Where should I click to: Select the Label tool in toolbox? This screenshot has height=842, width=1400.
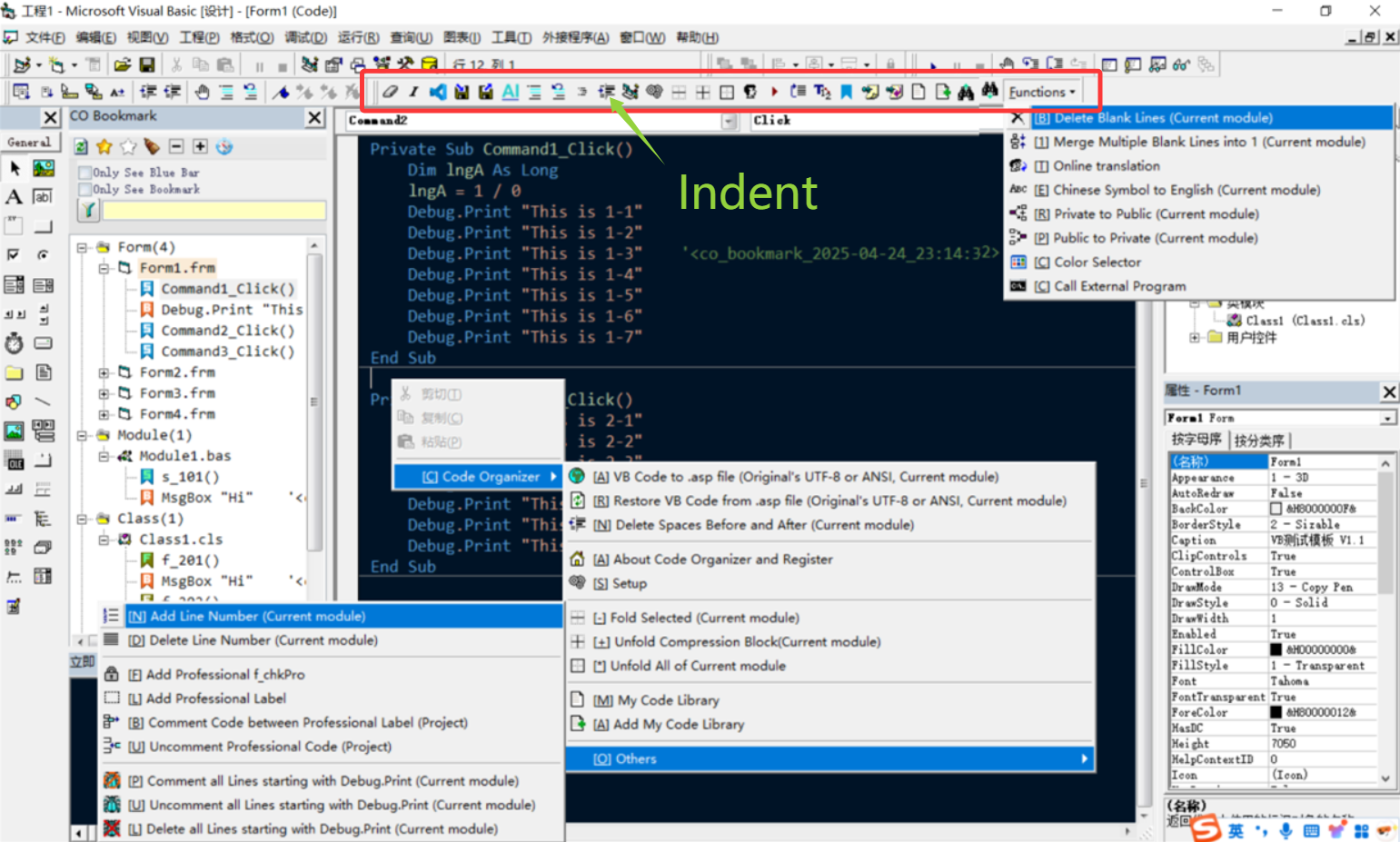pyautogui.click(x=15, y=197)
